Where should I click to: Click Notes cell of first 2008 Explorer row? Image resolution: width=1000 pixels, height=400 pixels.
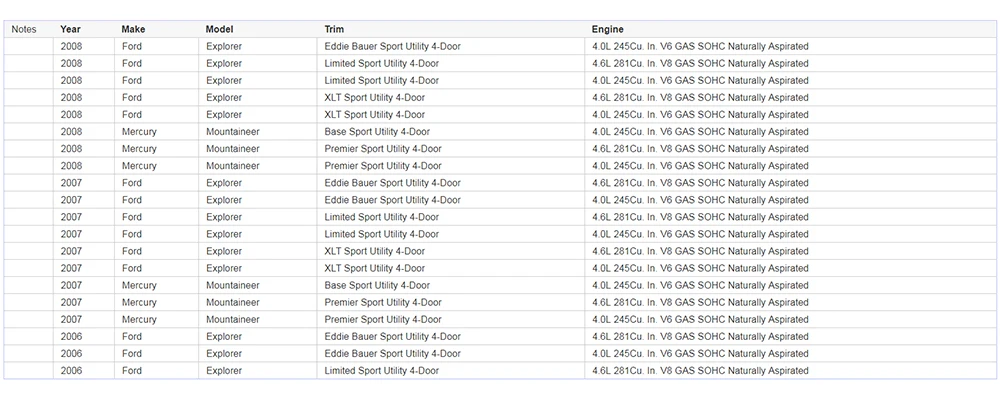coord(28,47)
